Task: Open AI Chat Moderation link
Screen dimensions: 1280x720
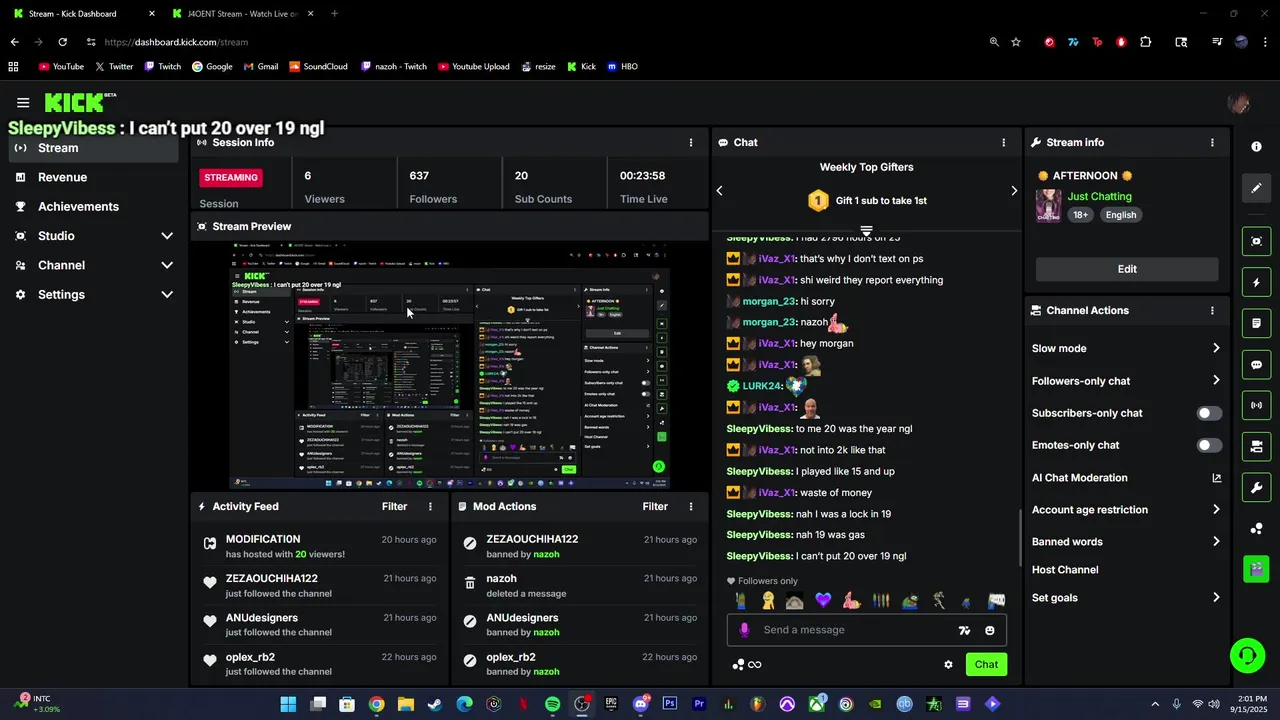Action: (x=1127, y=478)
